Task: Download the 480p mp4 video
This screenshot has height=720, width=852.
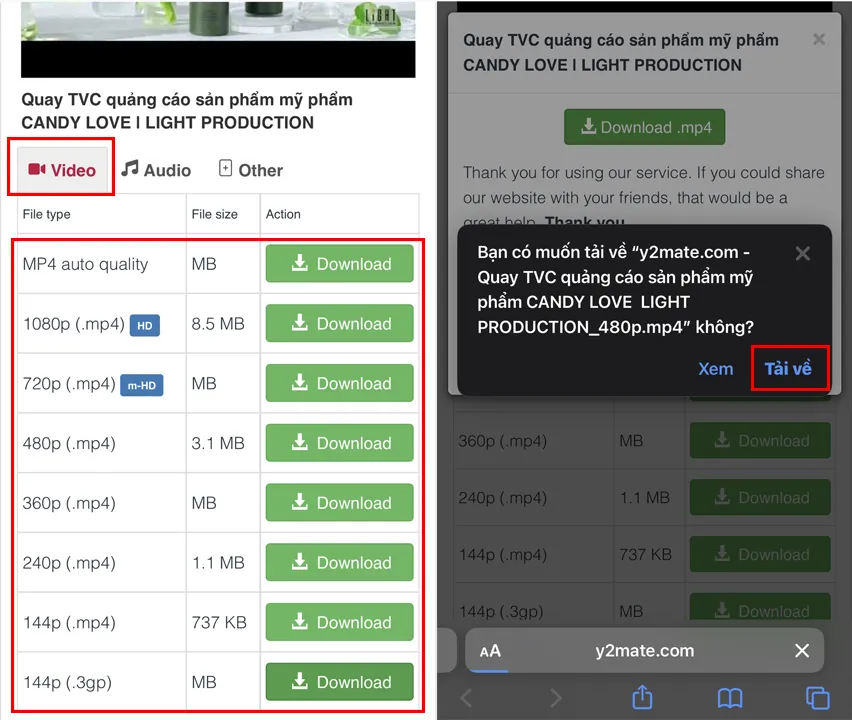Action: coord(340,443)
